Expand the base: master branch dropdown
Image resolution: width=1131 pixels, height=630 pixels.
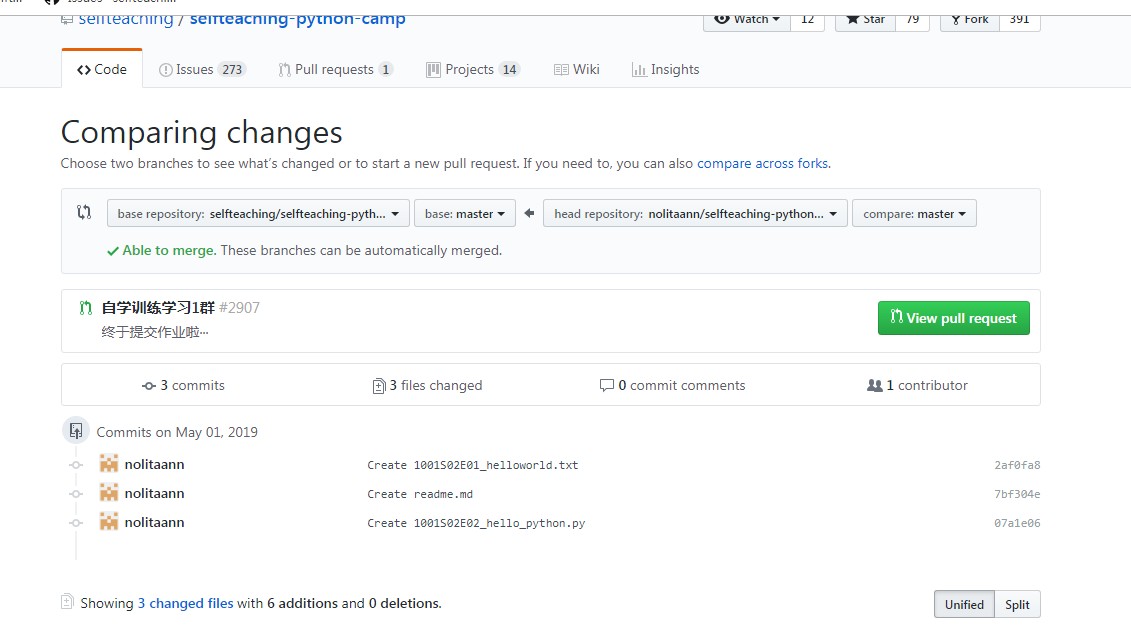(x=465, y=214)
